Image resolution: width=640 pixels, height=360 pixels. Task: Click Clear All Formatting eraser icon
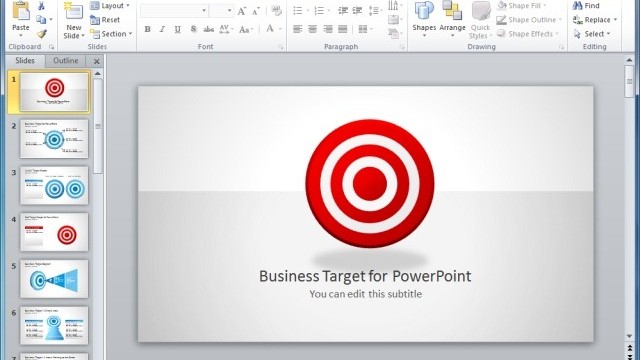[276, 11]
